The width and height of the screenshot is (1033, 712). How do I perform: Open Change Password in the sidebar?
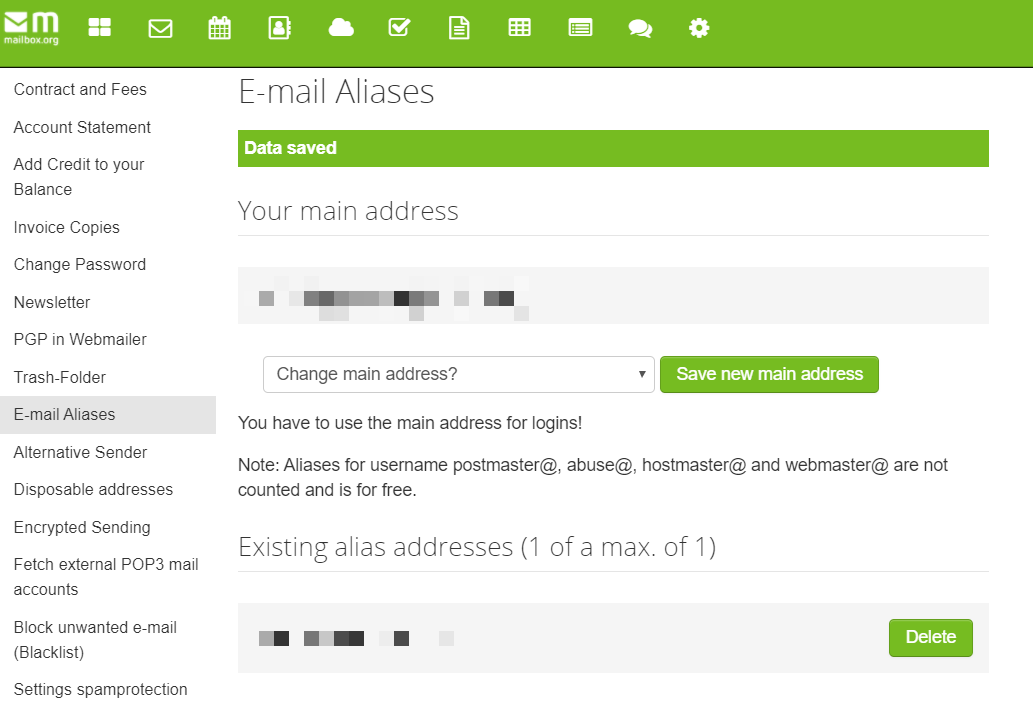point(80,265)
